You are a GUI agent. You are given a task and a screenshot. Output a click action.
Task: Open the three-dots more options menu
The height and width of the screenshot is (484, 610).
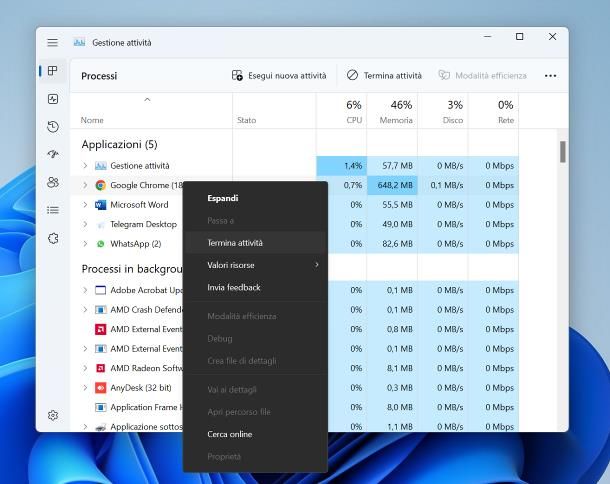[x=550, y=75]
